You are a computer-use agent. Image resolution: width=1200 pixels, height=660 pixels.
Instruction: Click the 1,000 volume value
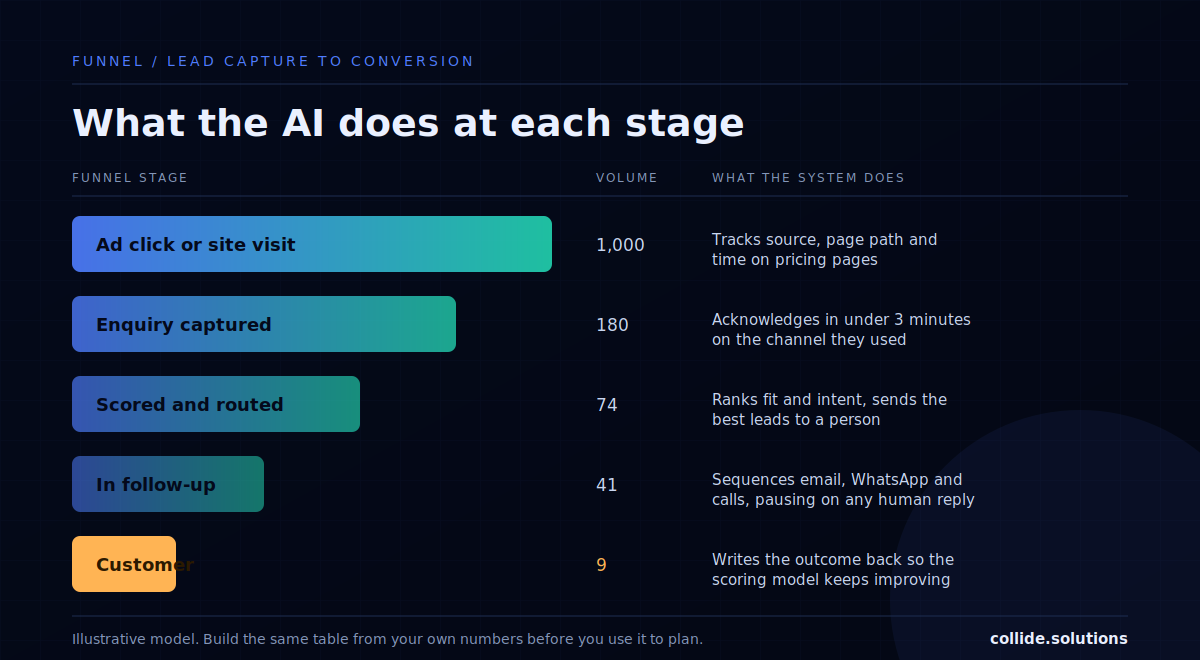coord(620,245)
